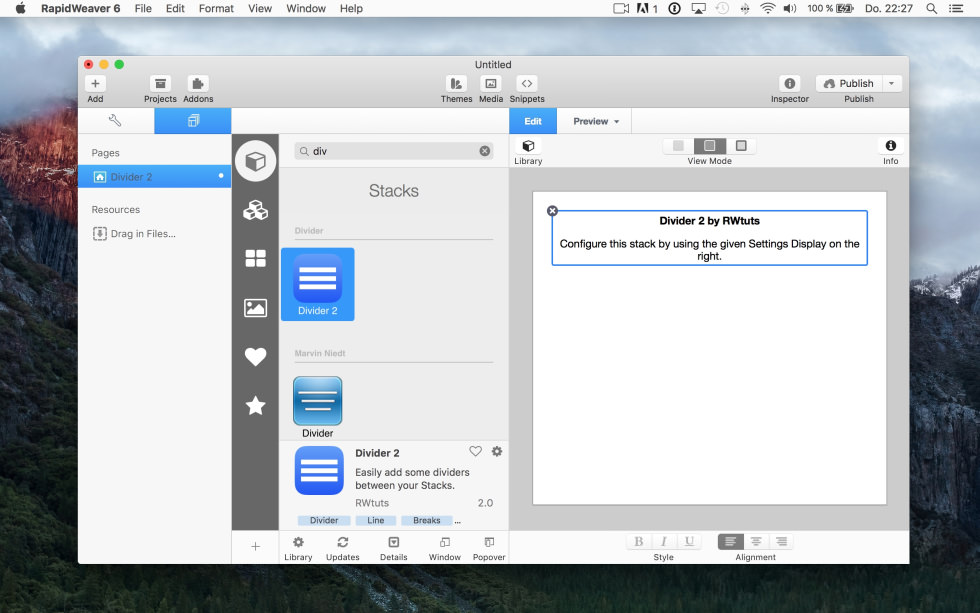Toggle italic text style
The image size is (980, 613).
point(664,541)
